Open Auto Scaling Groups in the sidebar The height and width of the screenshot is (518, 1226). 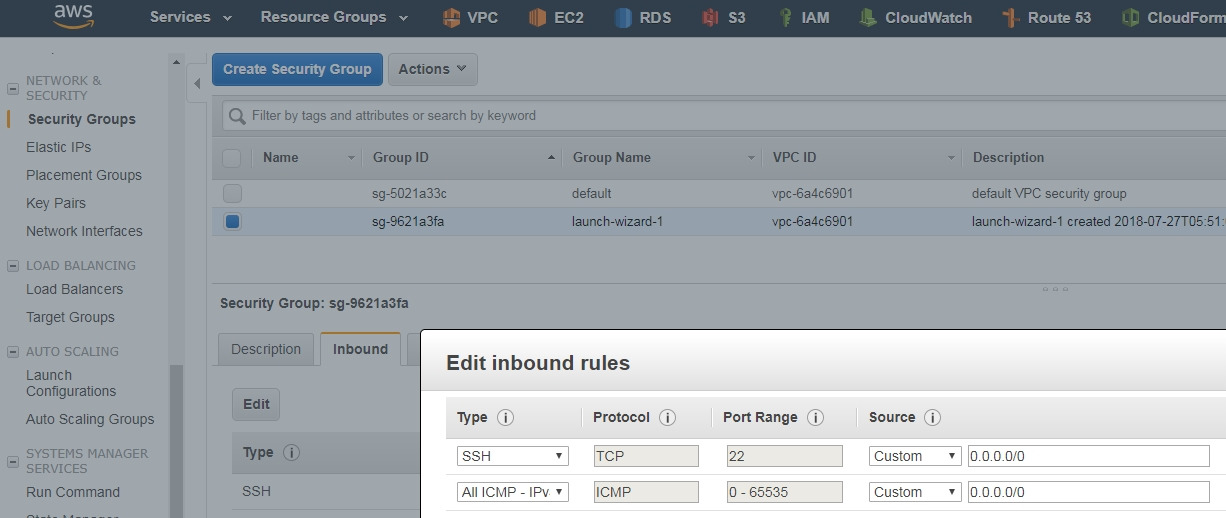(90, 419)
